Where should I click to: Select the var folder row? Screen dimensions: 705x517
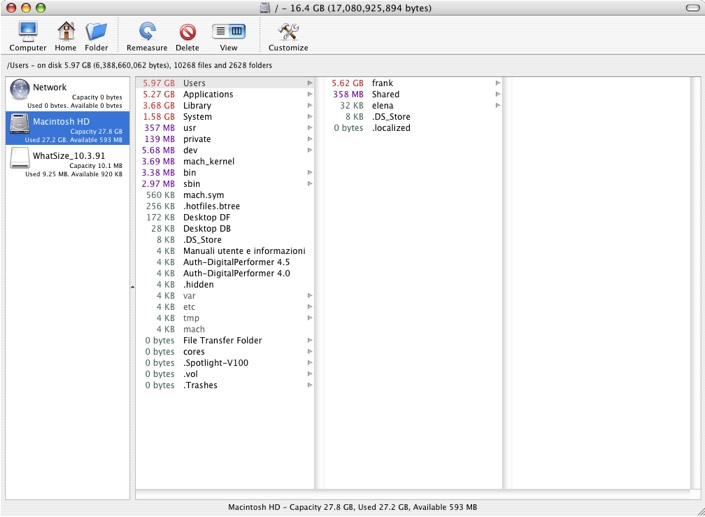225,296
